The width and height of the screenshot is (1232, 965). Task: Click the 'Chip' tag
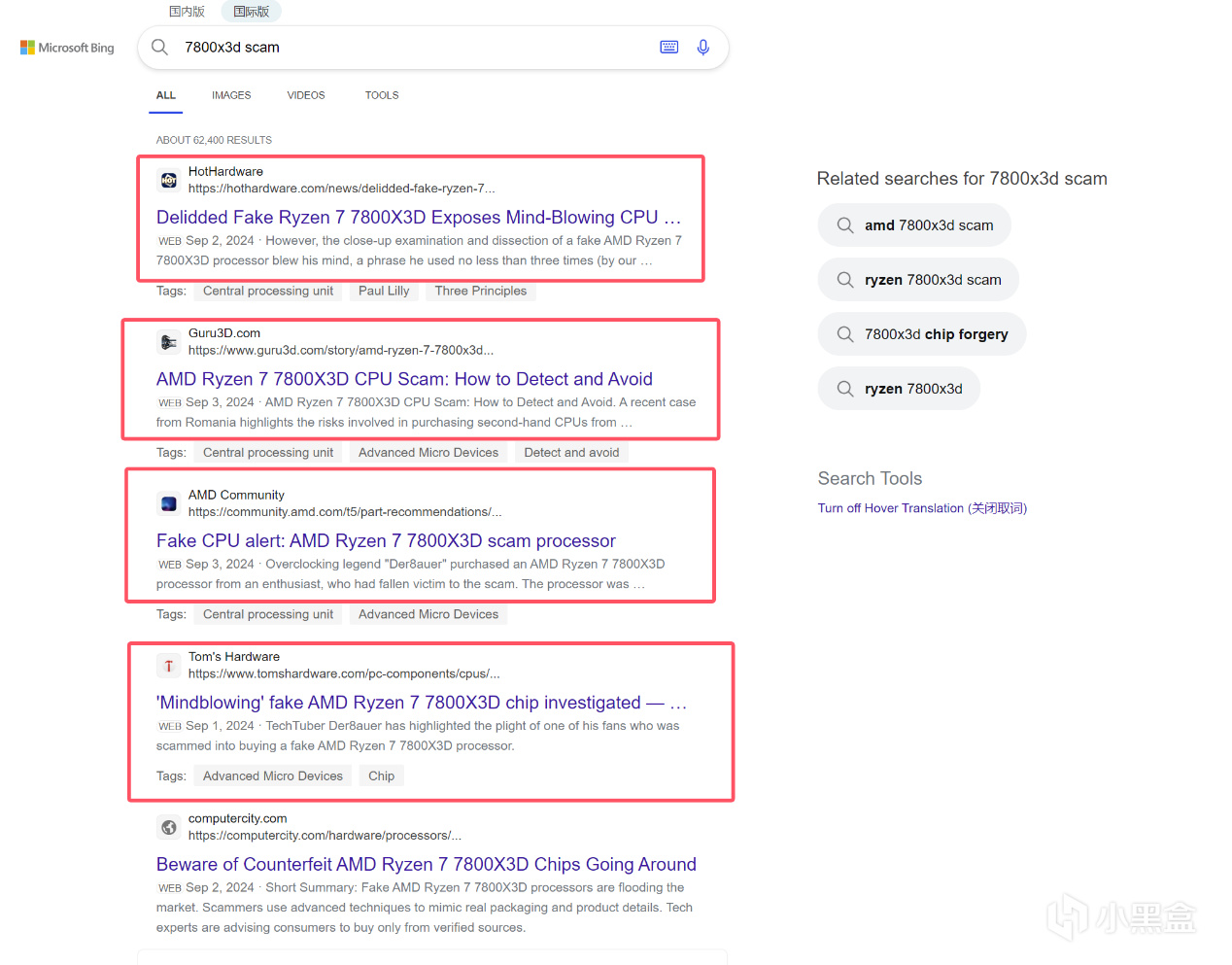coord(381,776)
